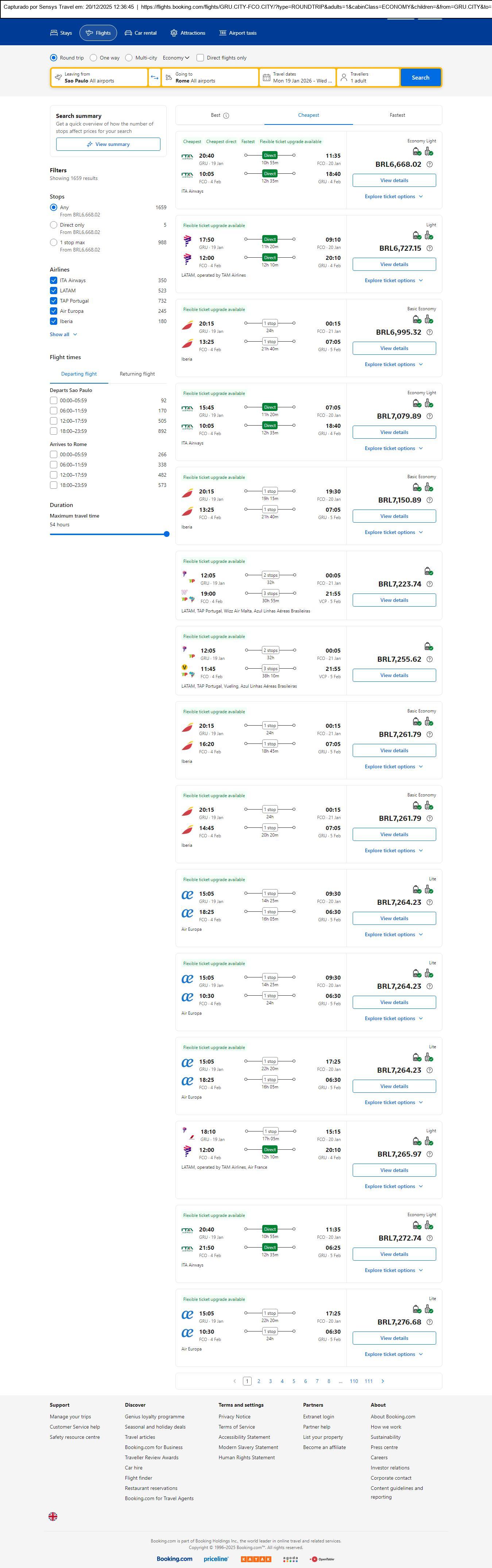Click the calendar icon in Travel dates
Screen dimensions: 492x1568
(x=266, y=77)
